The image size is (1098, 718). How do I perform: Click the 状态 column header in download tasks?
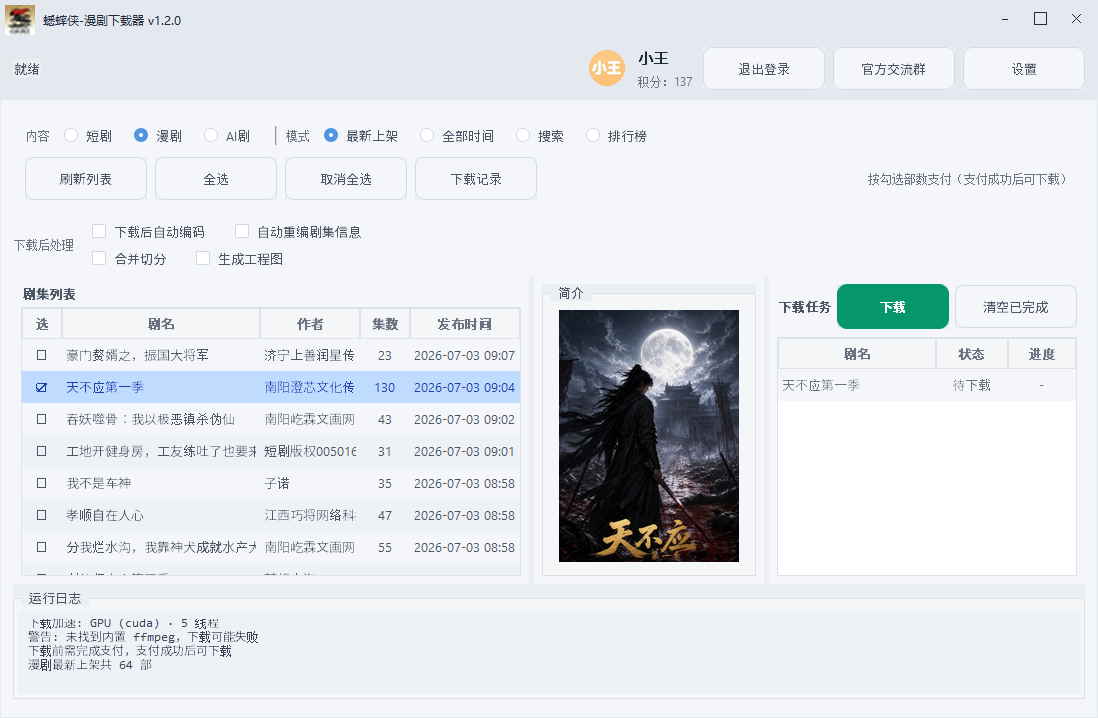(x=971, y=354)
